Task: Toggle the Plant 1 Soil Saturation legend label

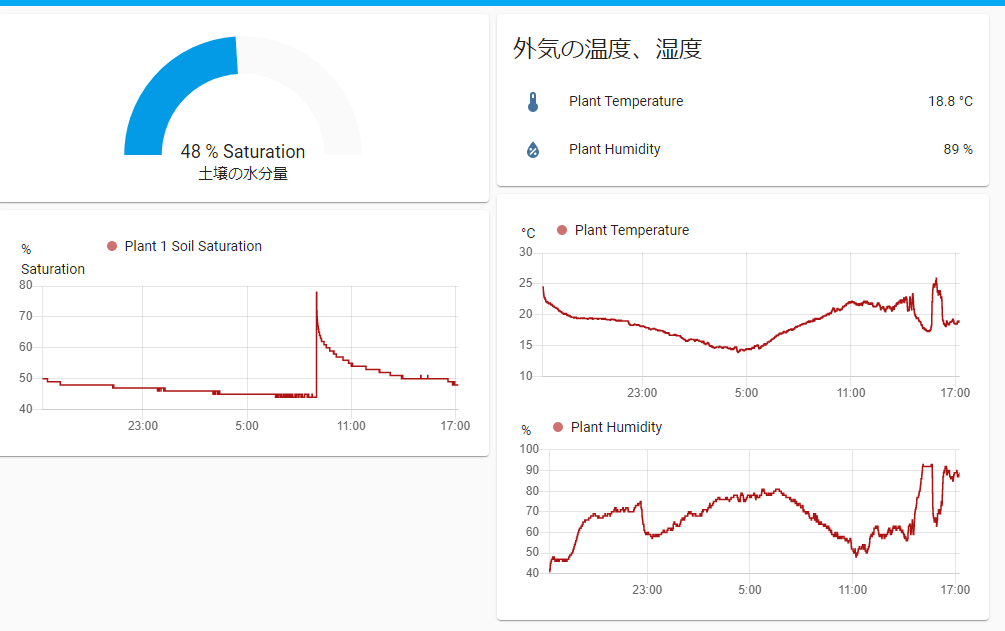Action: 193,246
